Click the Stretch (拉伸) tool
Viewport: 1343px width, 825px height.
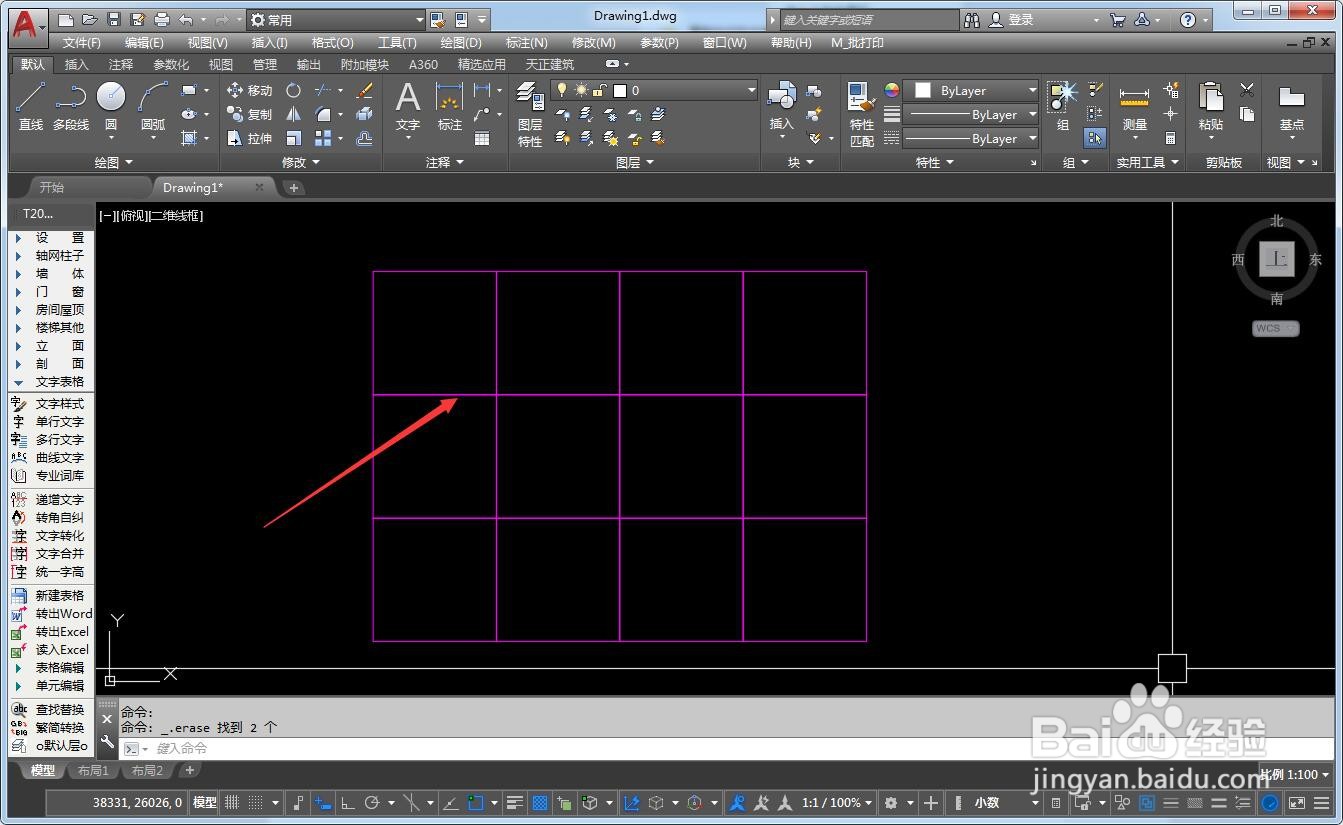coord(249,138)
